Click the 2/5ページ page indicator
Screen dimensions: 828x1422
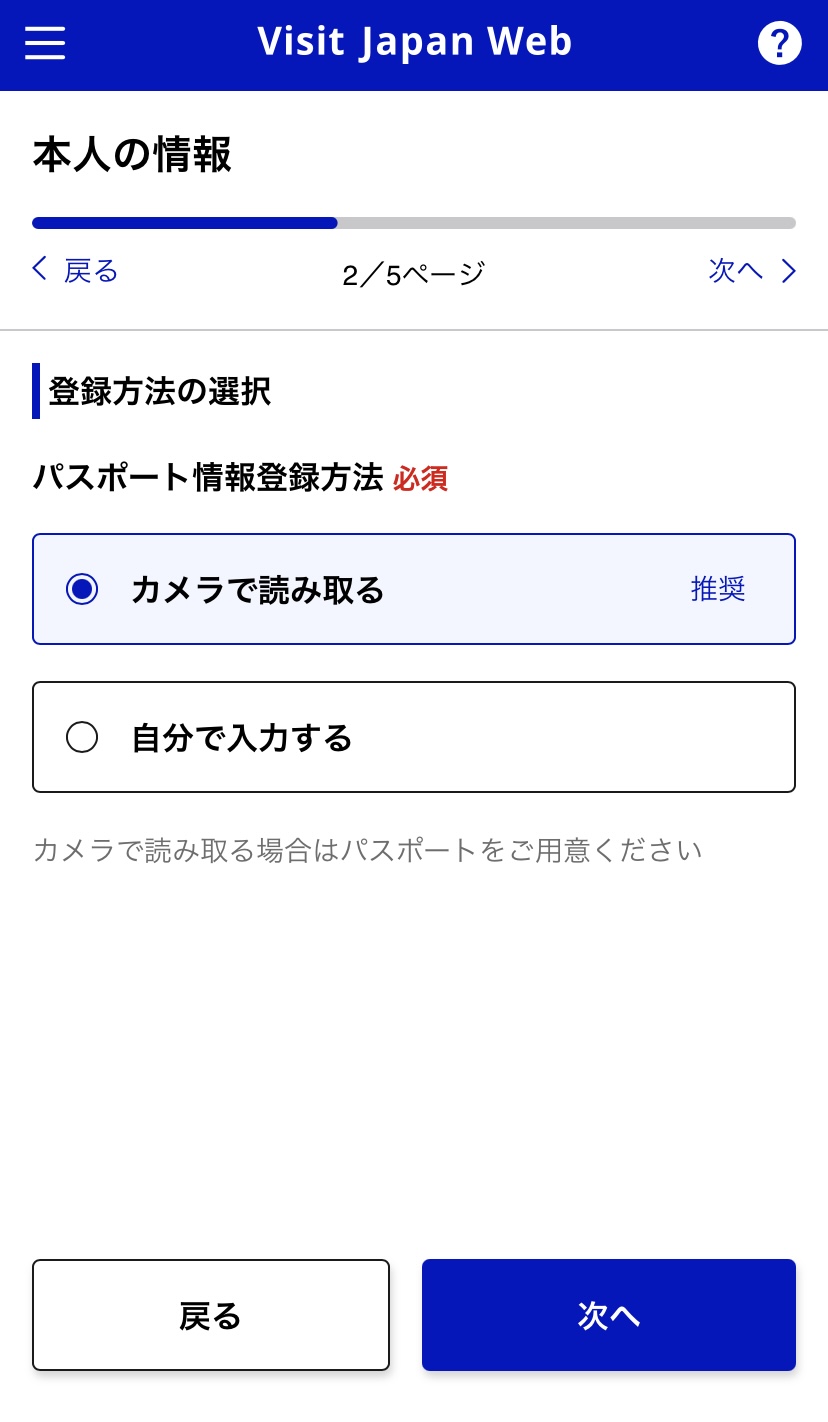(414, 273)
